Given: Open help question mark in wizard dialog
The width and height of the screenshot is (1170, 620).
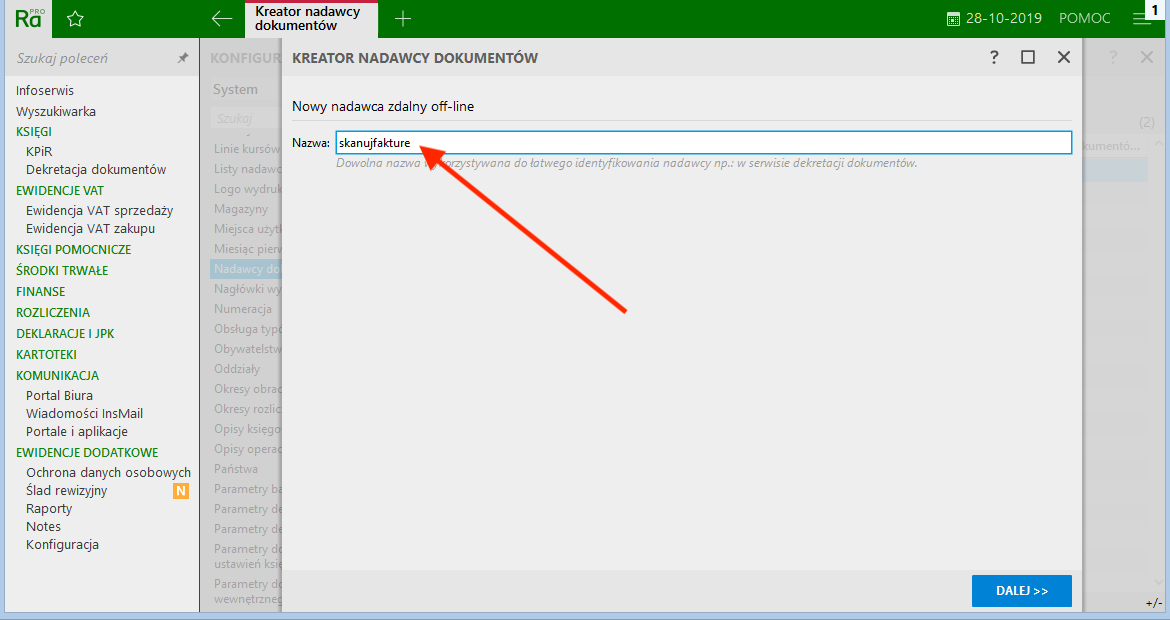Looking at the screenshot, I should click(994, 58).
